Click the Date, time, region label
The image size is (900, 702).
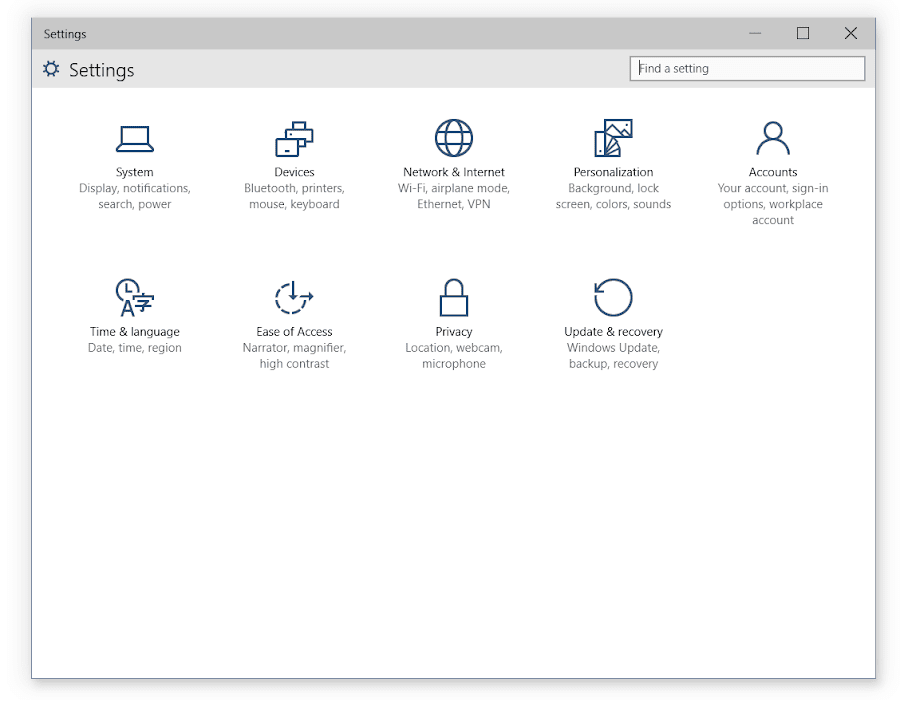(134, 348)
